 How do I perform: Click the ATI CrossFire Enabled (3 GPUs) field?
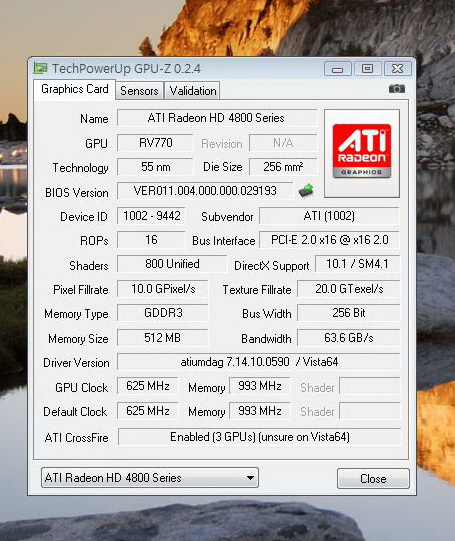[259, 437]
